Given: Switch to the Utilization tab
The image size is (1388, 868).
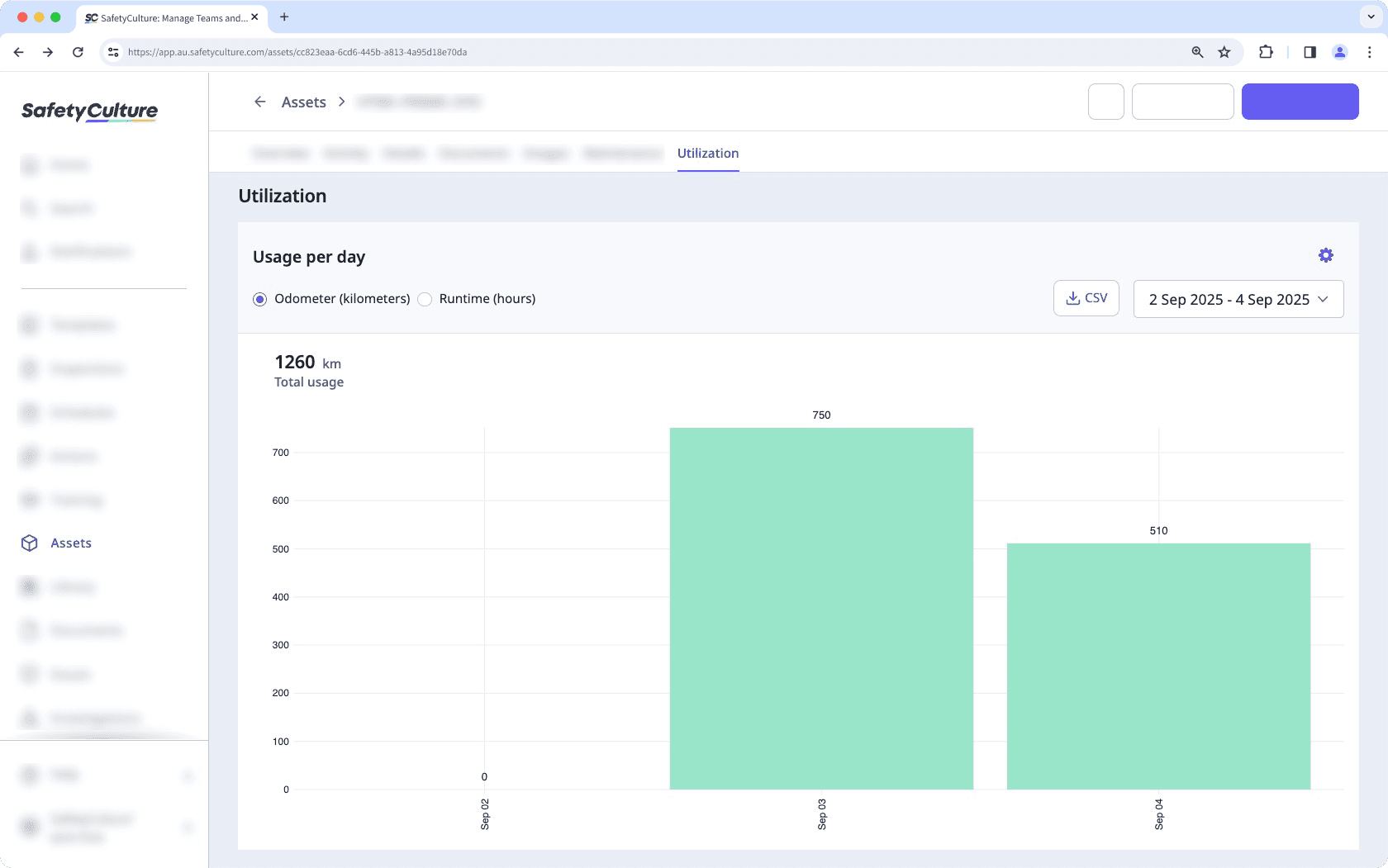Looking at the screenshot, I should click(x=707, y=154).
